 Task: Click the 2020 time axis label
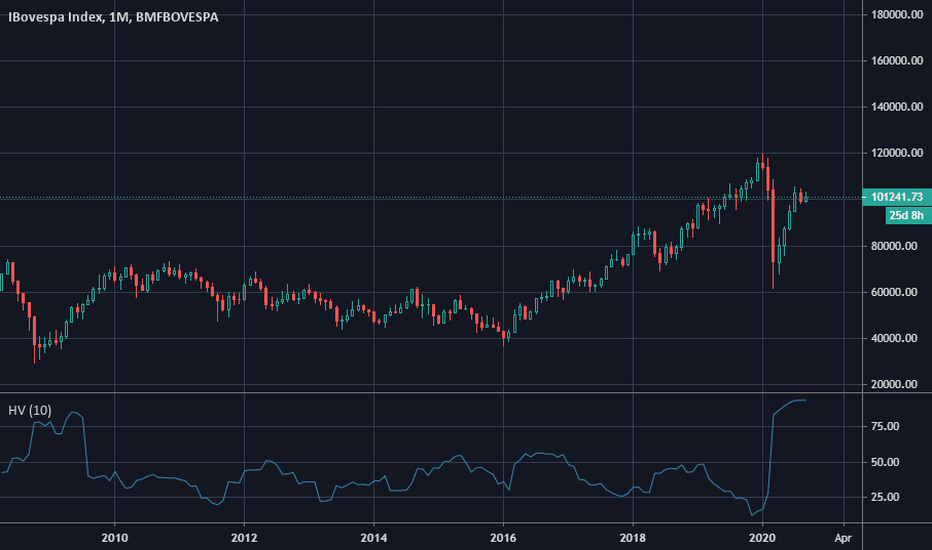point(763,538)
